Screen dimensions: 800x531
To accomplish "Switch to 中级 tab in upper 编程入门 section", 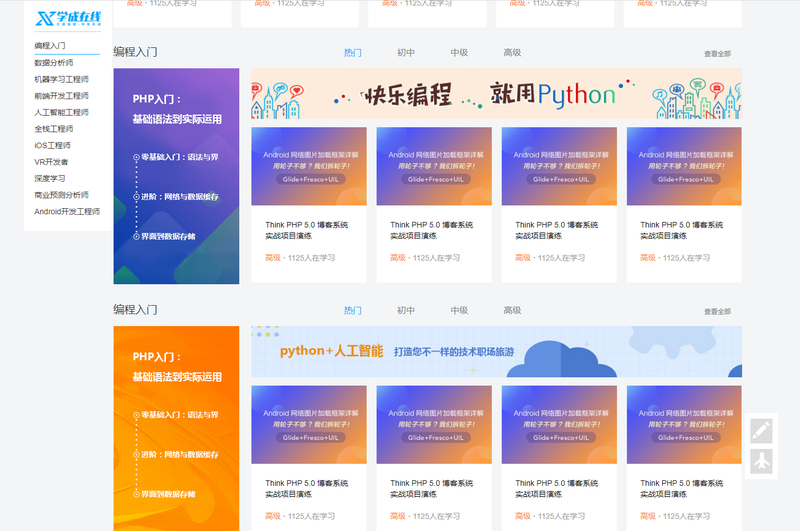I will (x=459, y=53).
